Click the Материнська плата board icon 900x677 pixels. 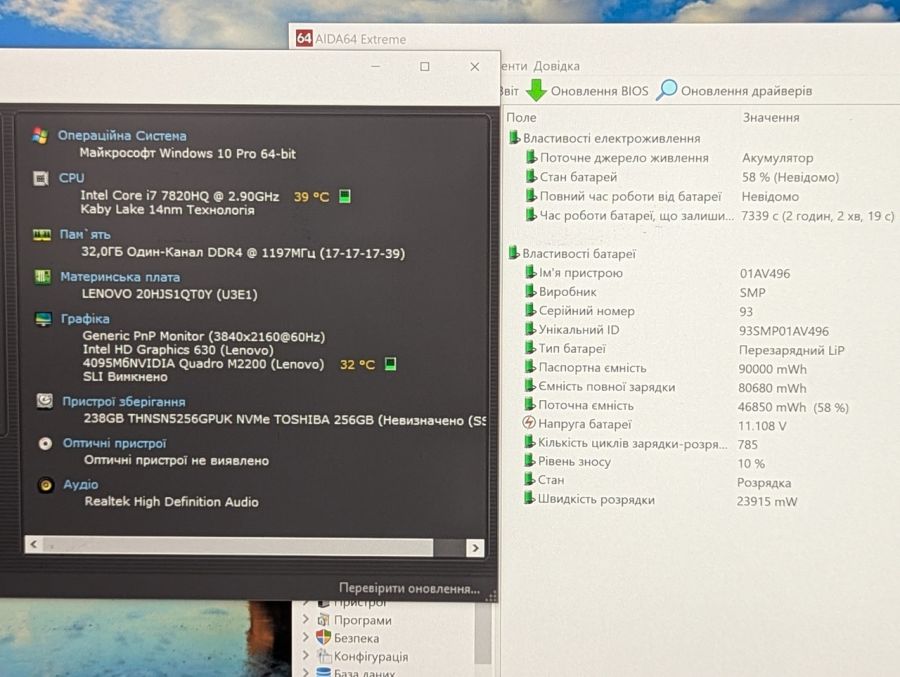(42, 277)
